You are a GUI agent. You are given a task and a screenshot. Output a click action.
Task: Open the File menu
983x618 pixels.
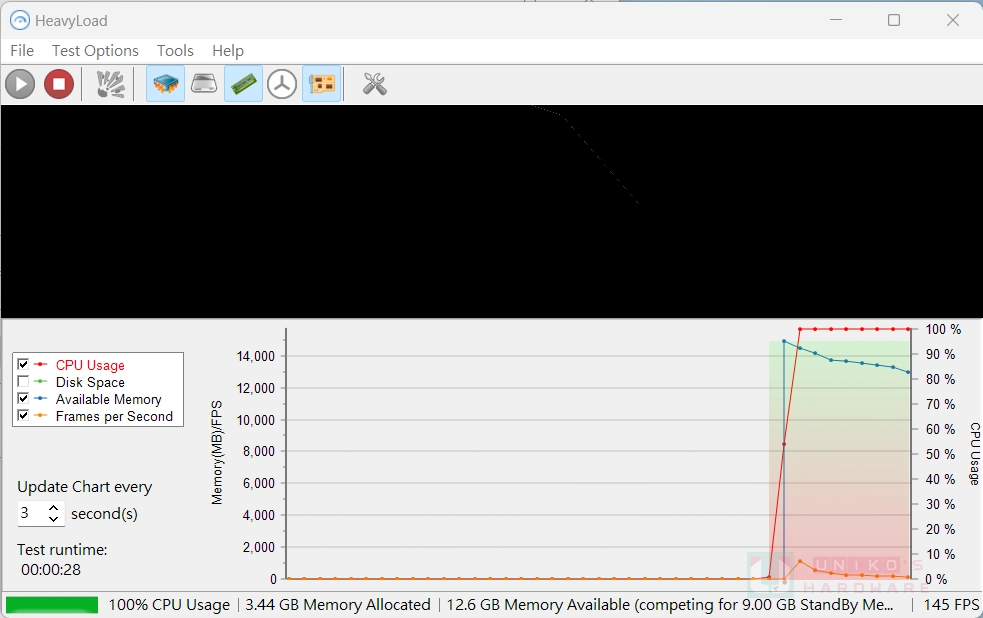(22, 51)
